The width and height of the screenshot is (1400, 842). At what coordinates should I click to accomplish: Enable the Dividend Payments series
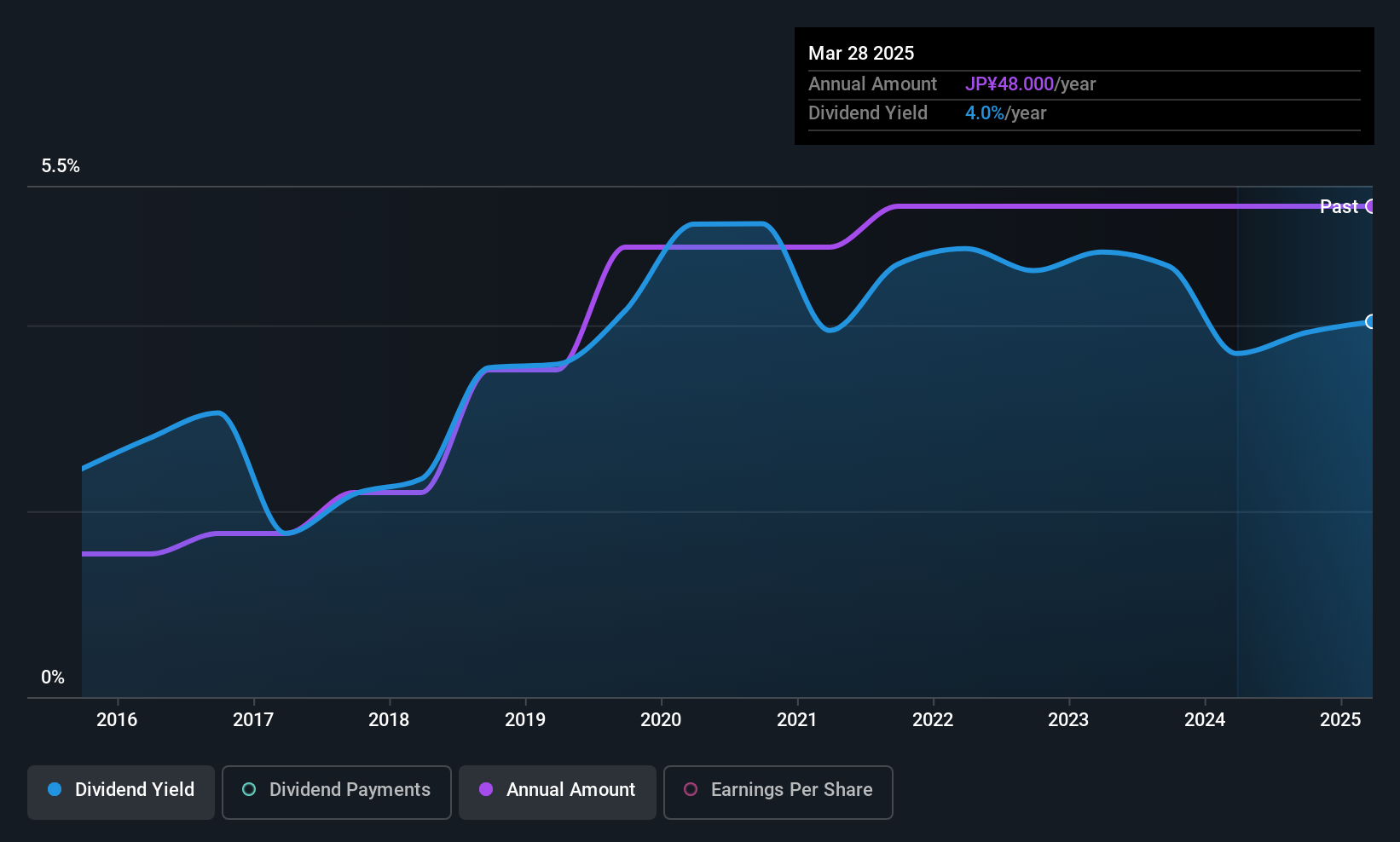pyautogui.click(x=336, y=792)
